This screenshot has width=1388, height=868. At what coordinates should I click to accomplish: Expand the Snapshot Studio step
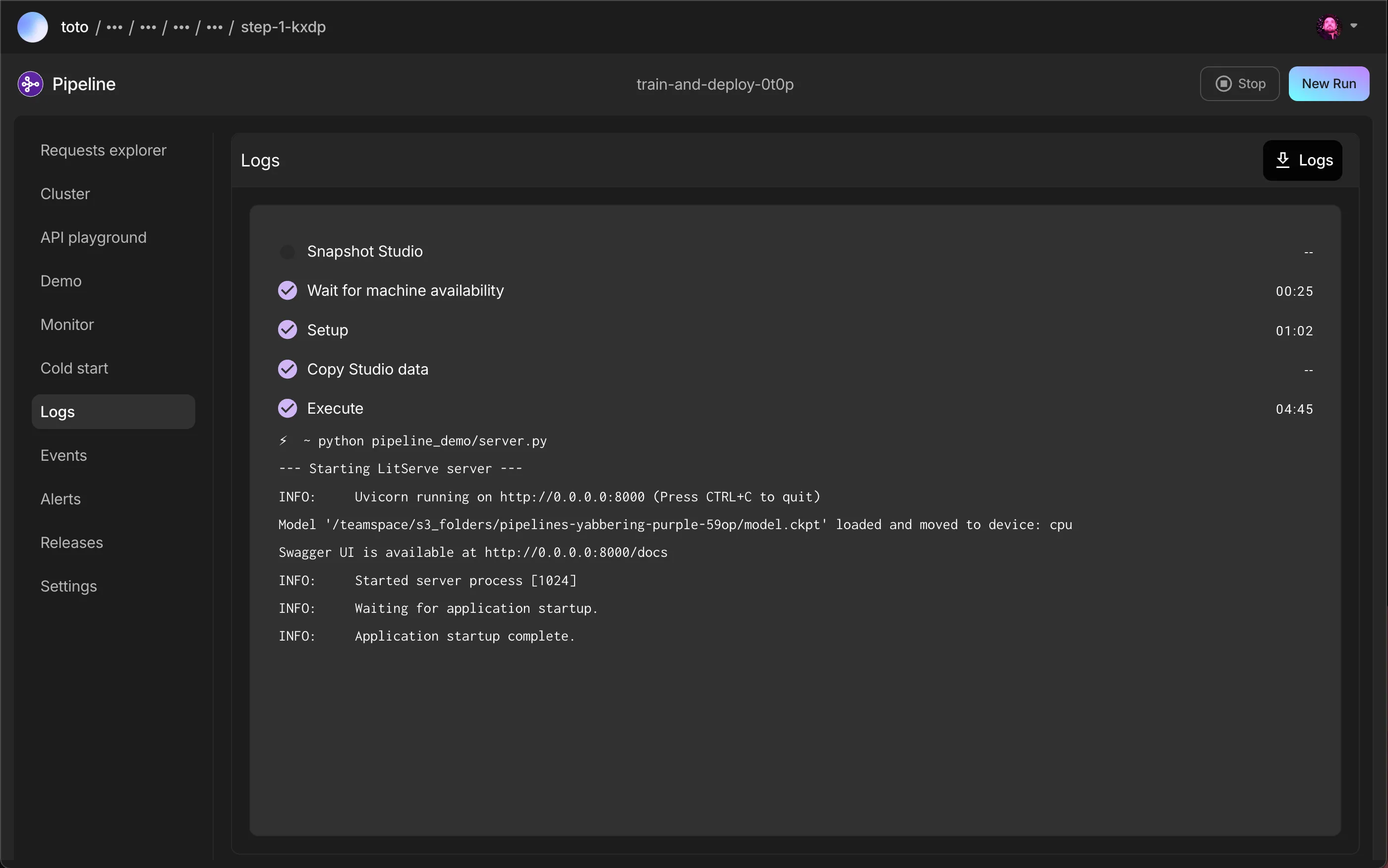795,252
